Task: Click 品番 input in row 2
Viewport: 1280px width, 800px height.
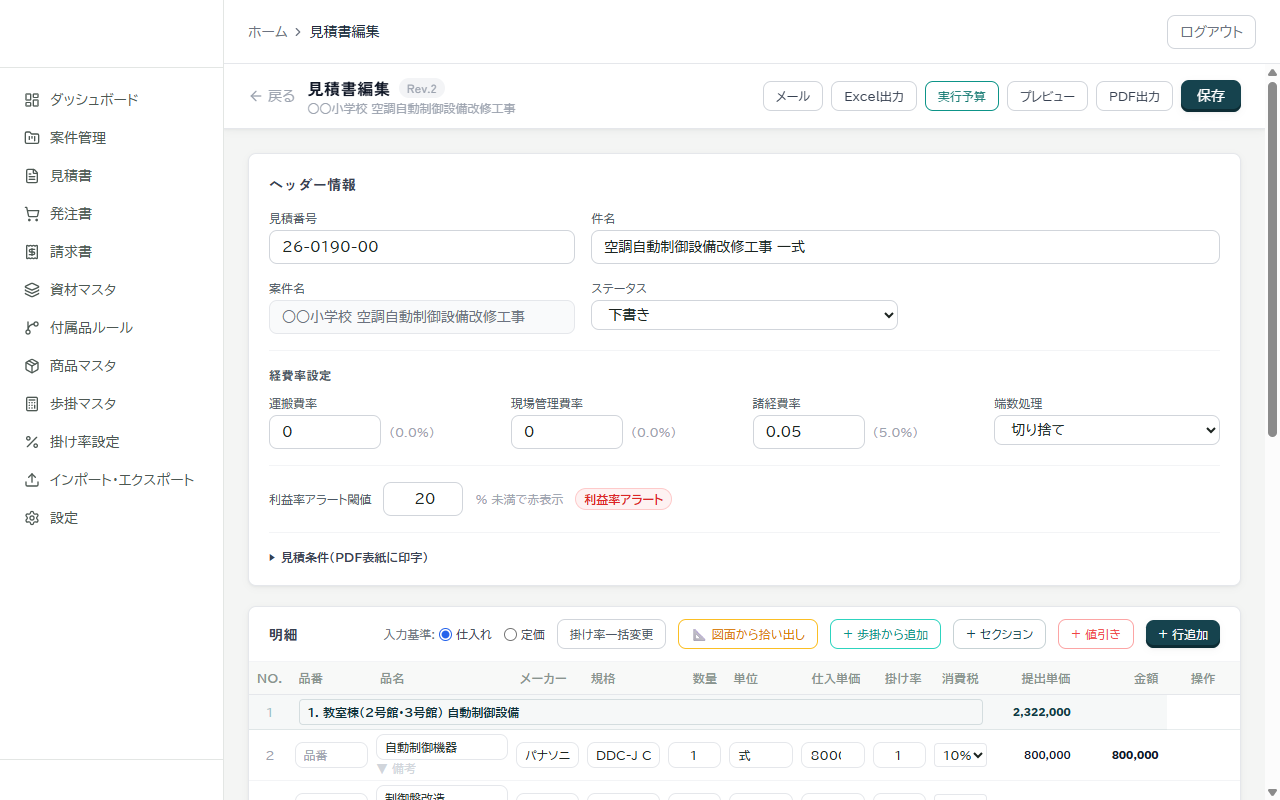Action: click(x=331, y=755)
